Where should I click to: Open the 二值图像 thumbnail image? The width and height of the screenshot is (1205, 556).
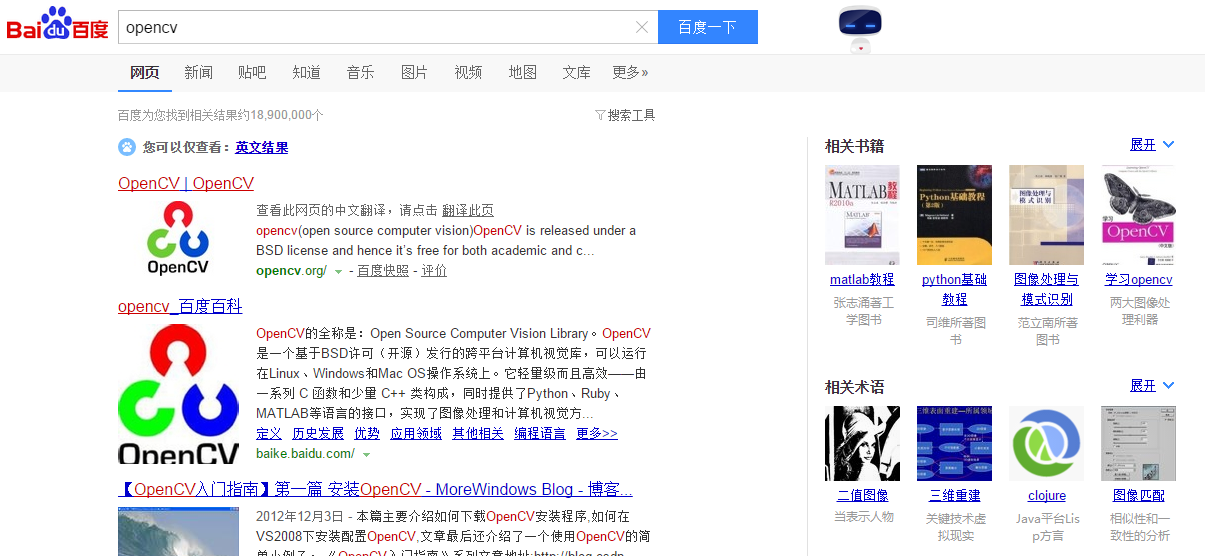pyautogui.click(x=862, y=443)
